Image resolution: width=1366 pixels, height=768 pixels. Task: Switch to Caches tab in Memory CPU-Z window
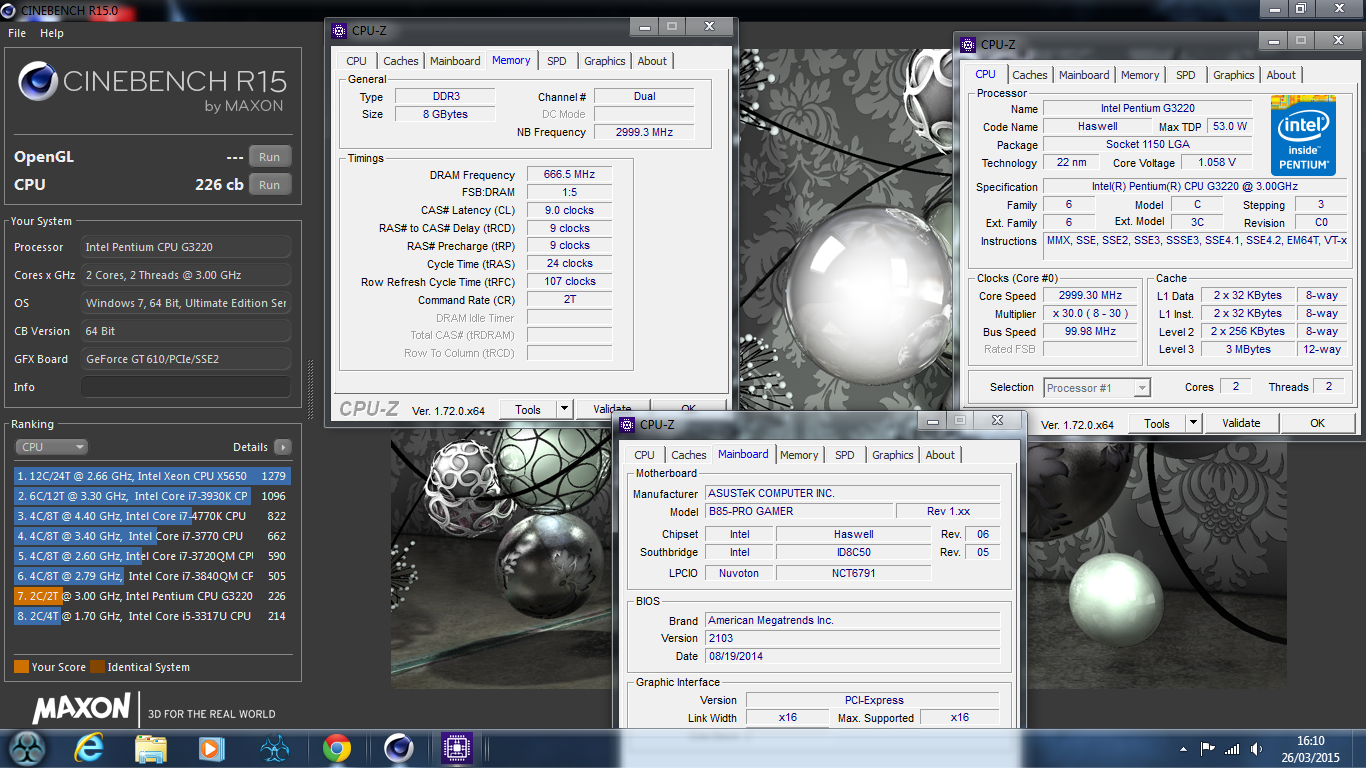401,61
